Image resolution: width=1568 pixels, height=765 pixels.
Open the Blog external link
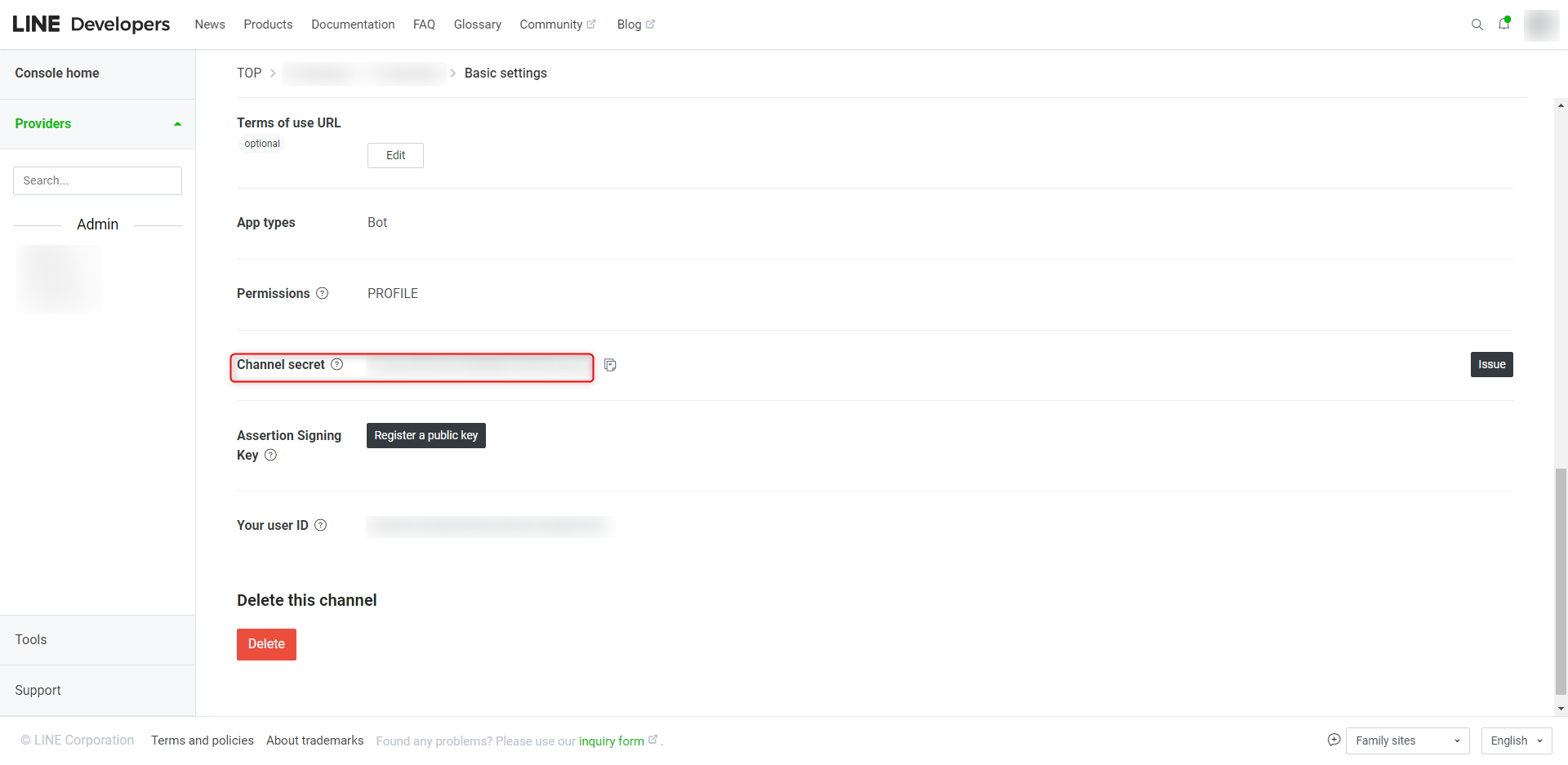[x=635, y=24]
